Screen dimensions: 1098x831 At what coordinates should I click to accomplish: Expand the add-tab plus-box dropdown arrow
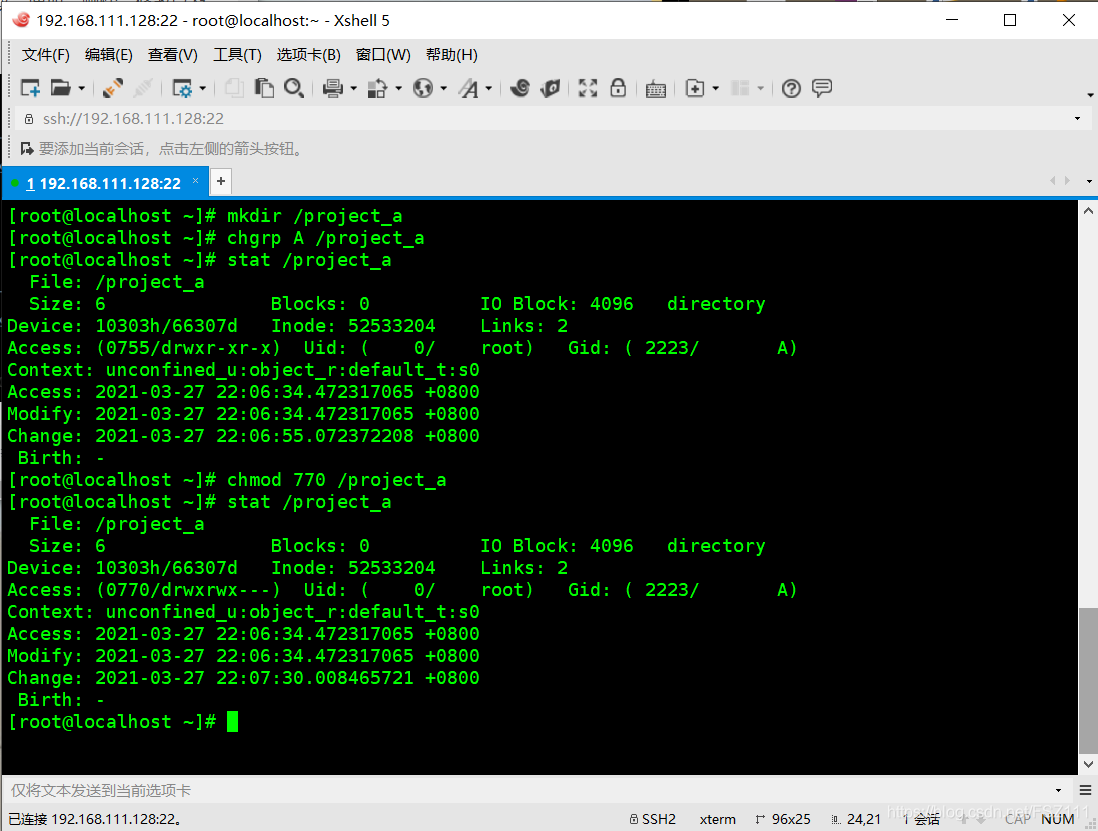715,88
